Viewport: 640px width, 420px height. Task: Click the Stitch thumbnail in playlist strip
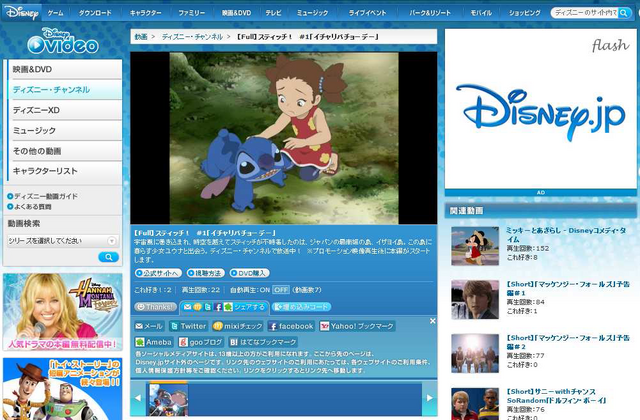click(169, 399)
